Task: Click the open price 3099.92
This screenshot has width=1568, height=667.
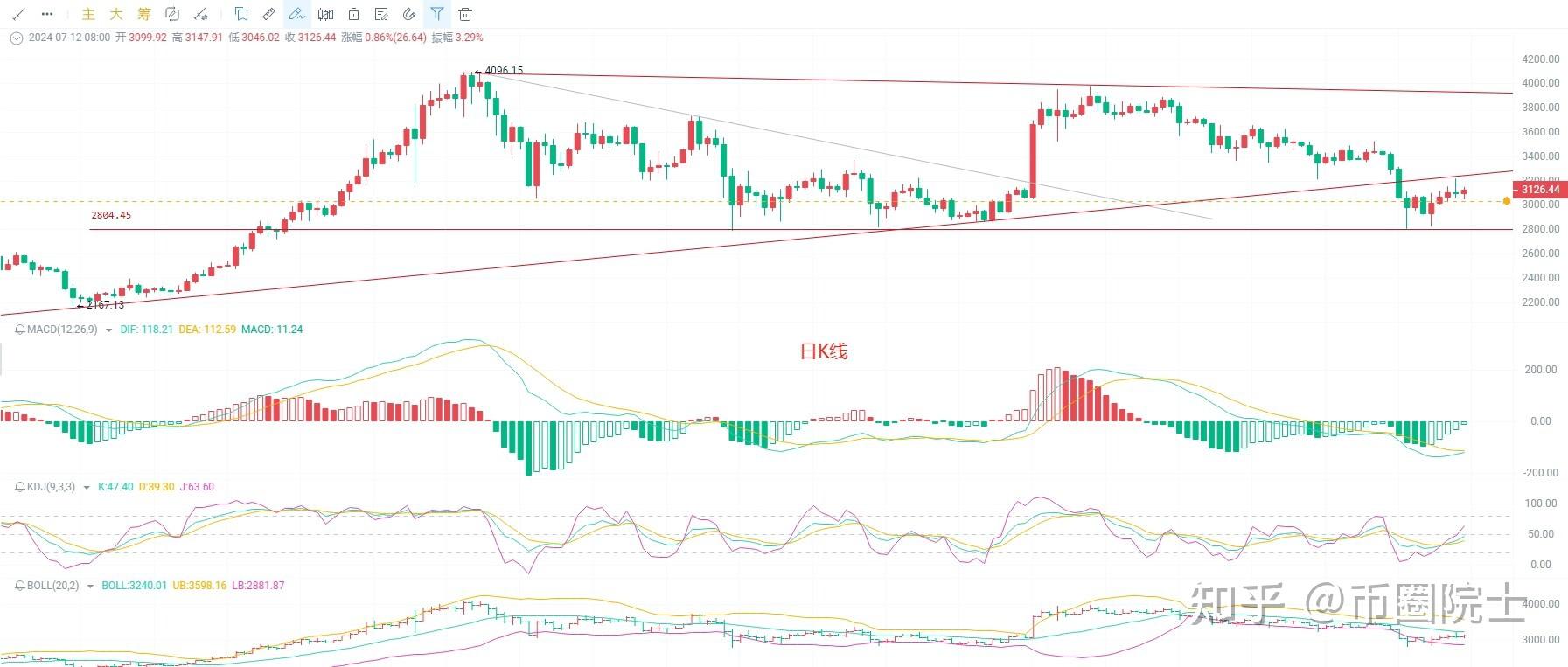Action: pyautogui.click(x=148, y=38)
